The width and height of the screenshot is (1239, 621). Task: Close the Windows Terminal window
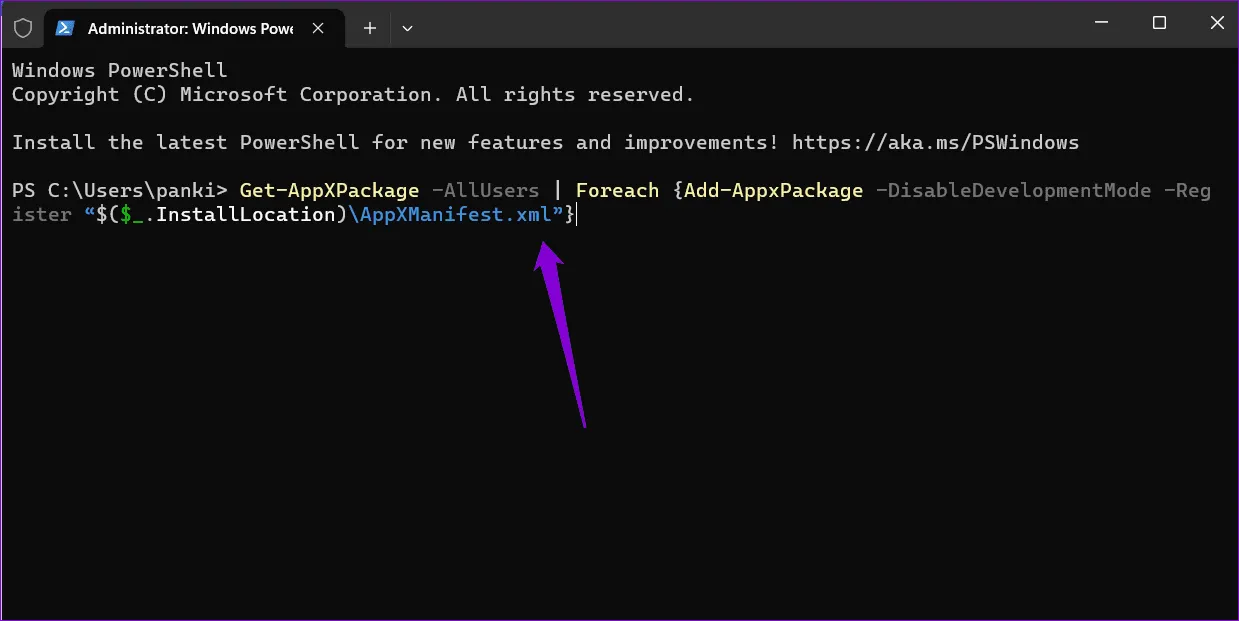pyautogui.click(x=1216, y=24)
